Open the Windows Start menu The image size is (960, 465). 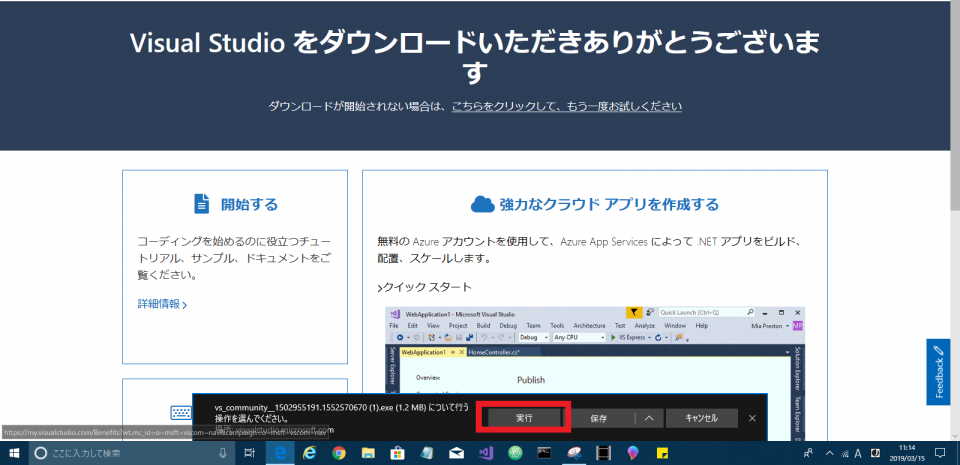(x=13, y=453)
